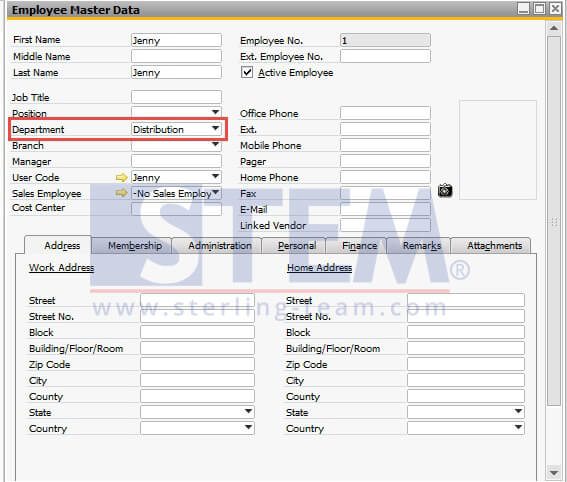Click the Work Address Street No. field
Viewport: 567px width, 482px height.
tap(197, 316)
